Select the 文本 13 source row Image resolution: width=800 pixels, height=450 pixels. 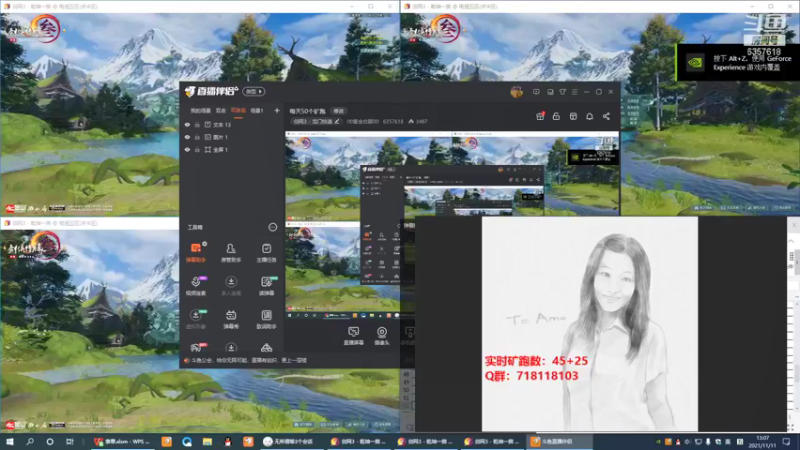point(232,124)
